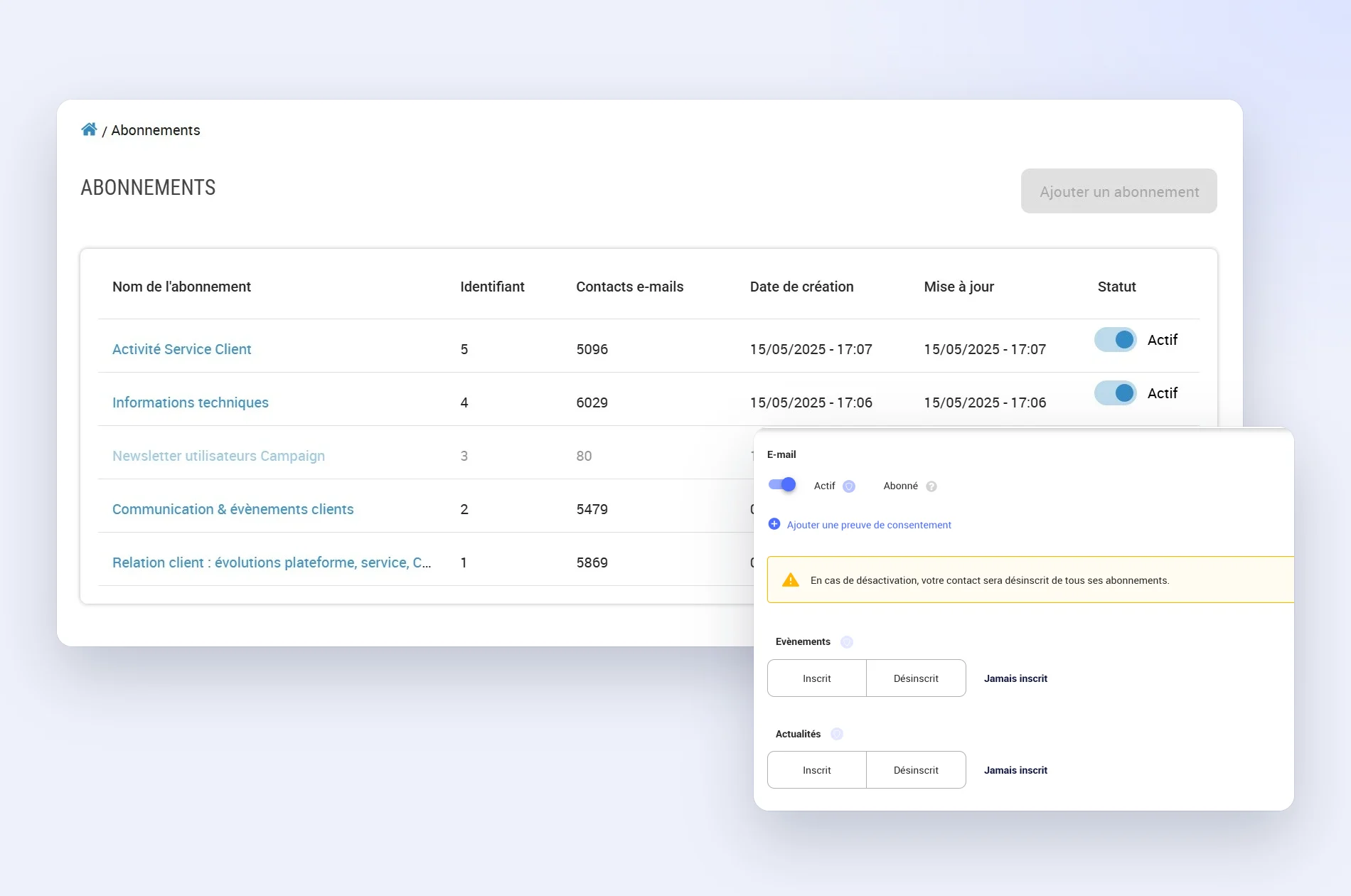
Task: Open Ajouter une preuve de consentement link
Action: (869, 525)
